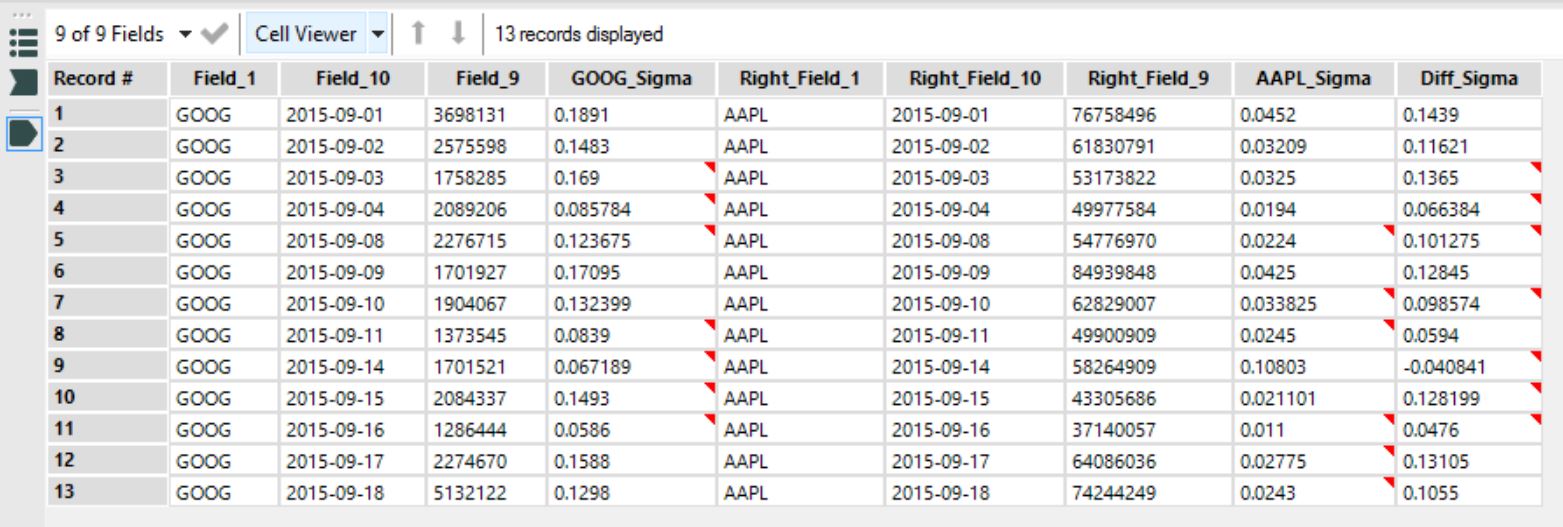The height and width of the screenshot is (527, 1563).
Task: Click AAPL_Sigma cell 0.033825
Action: 1314,303
